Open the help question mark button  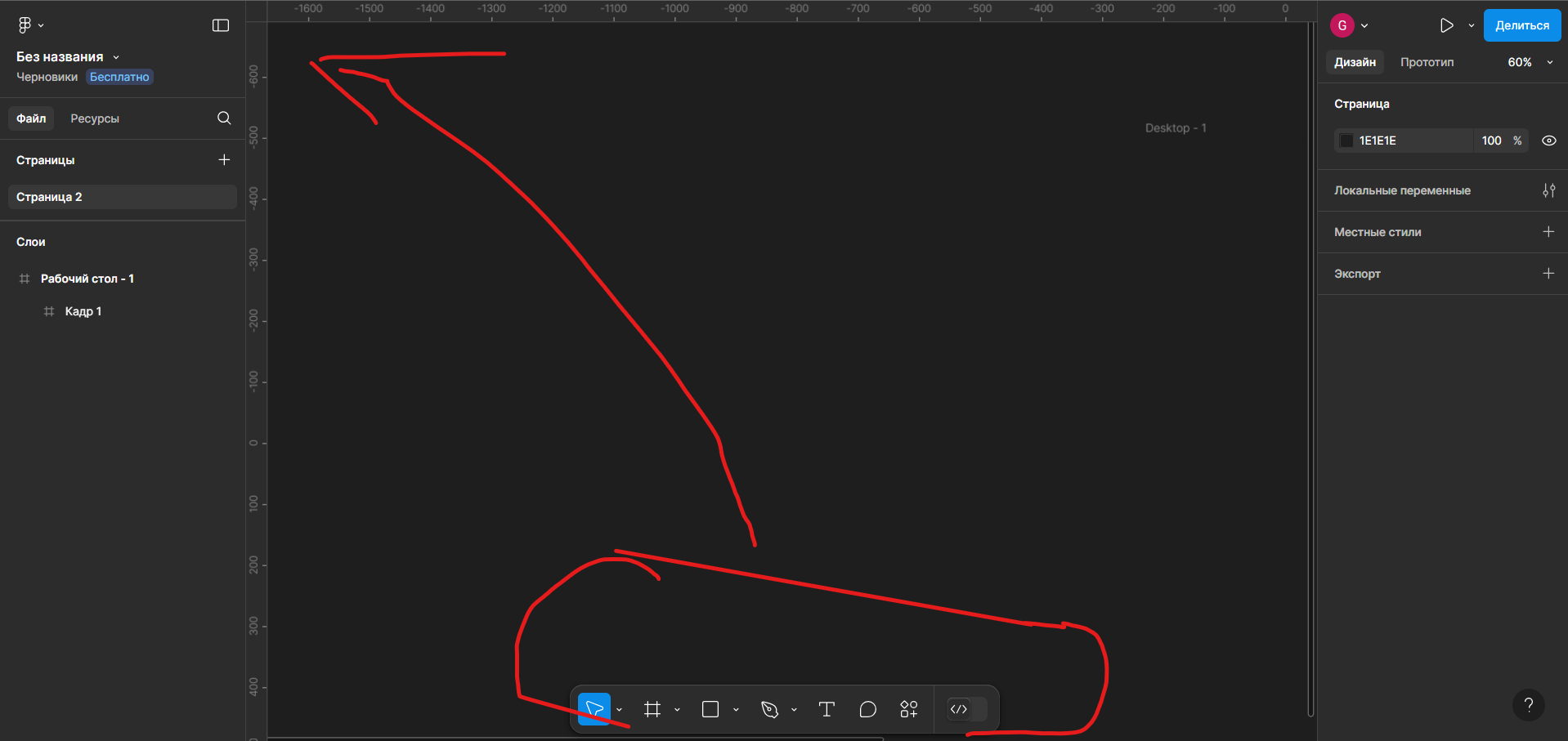pos(1528,705)
